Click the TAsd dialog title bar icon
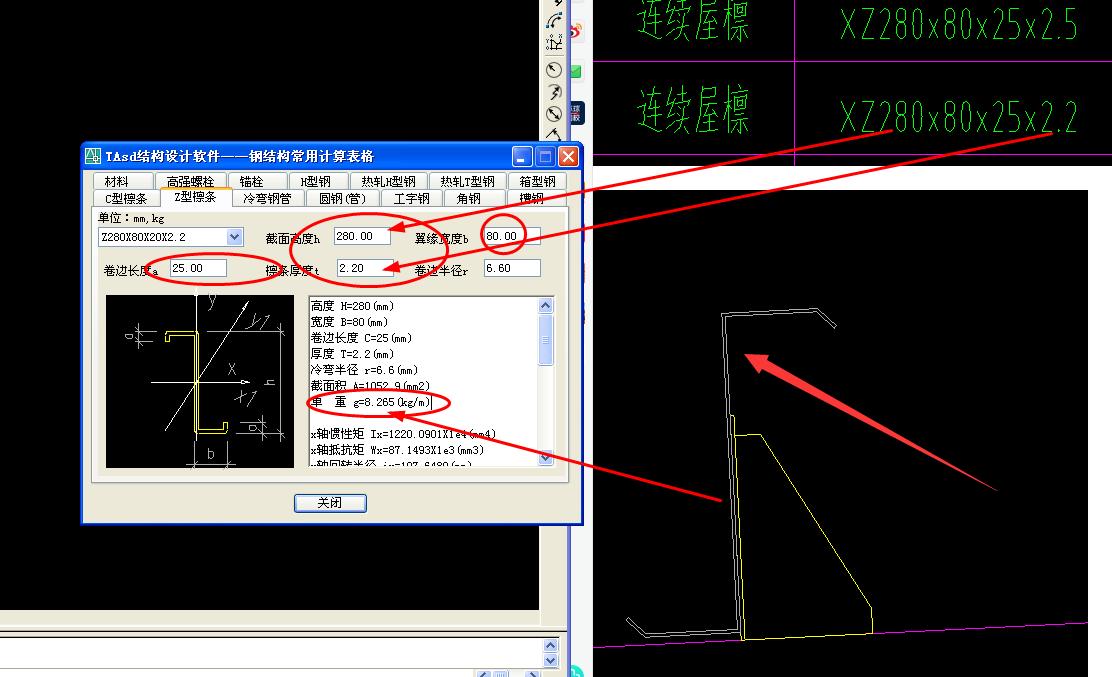 [x=93, y=156]
